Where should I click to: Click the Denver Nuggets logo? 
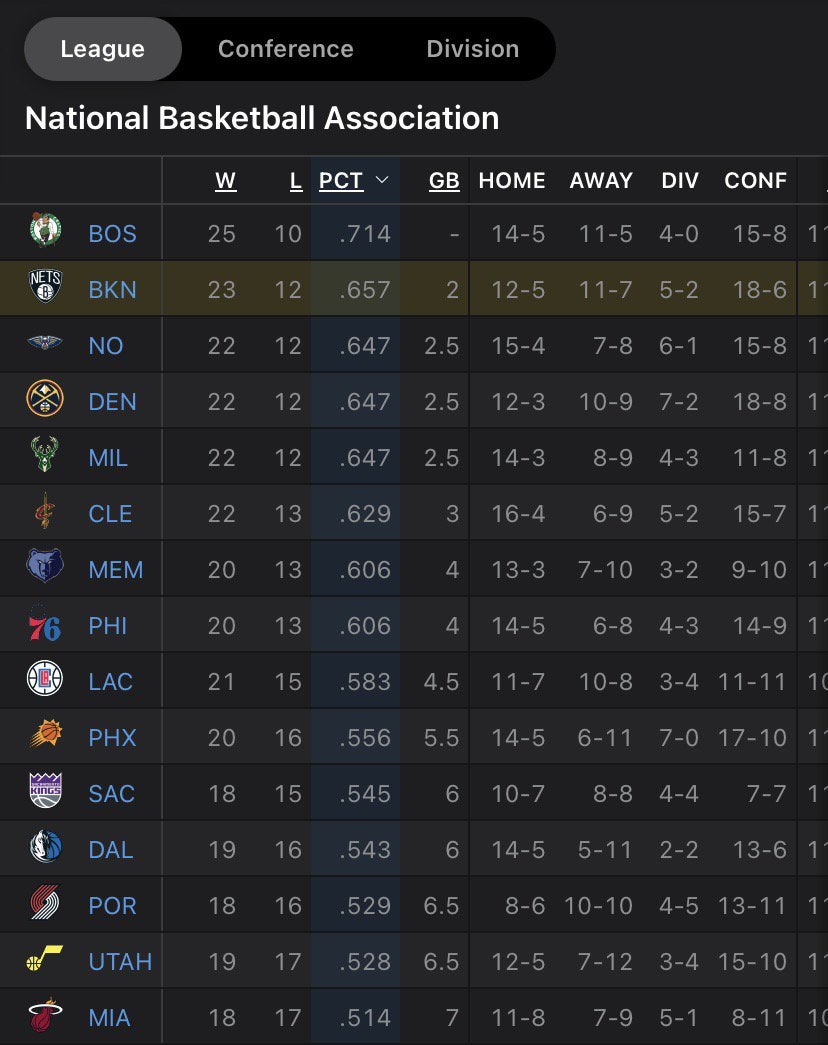coord(45,401)
